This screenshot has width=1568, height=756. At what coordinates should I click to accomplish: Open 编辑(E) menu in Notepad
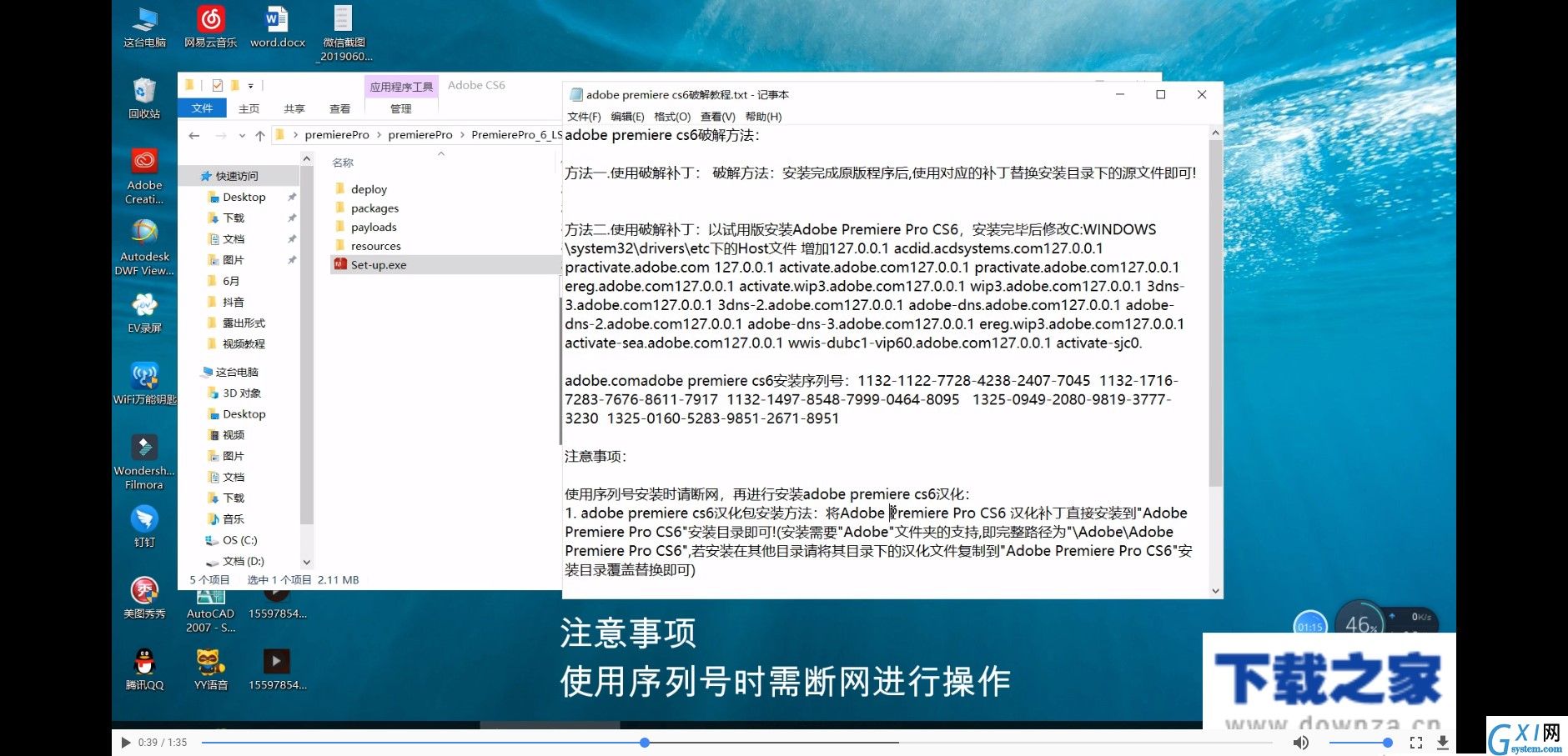point(627,117)
